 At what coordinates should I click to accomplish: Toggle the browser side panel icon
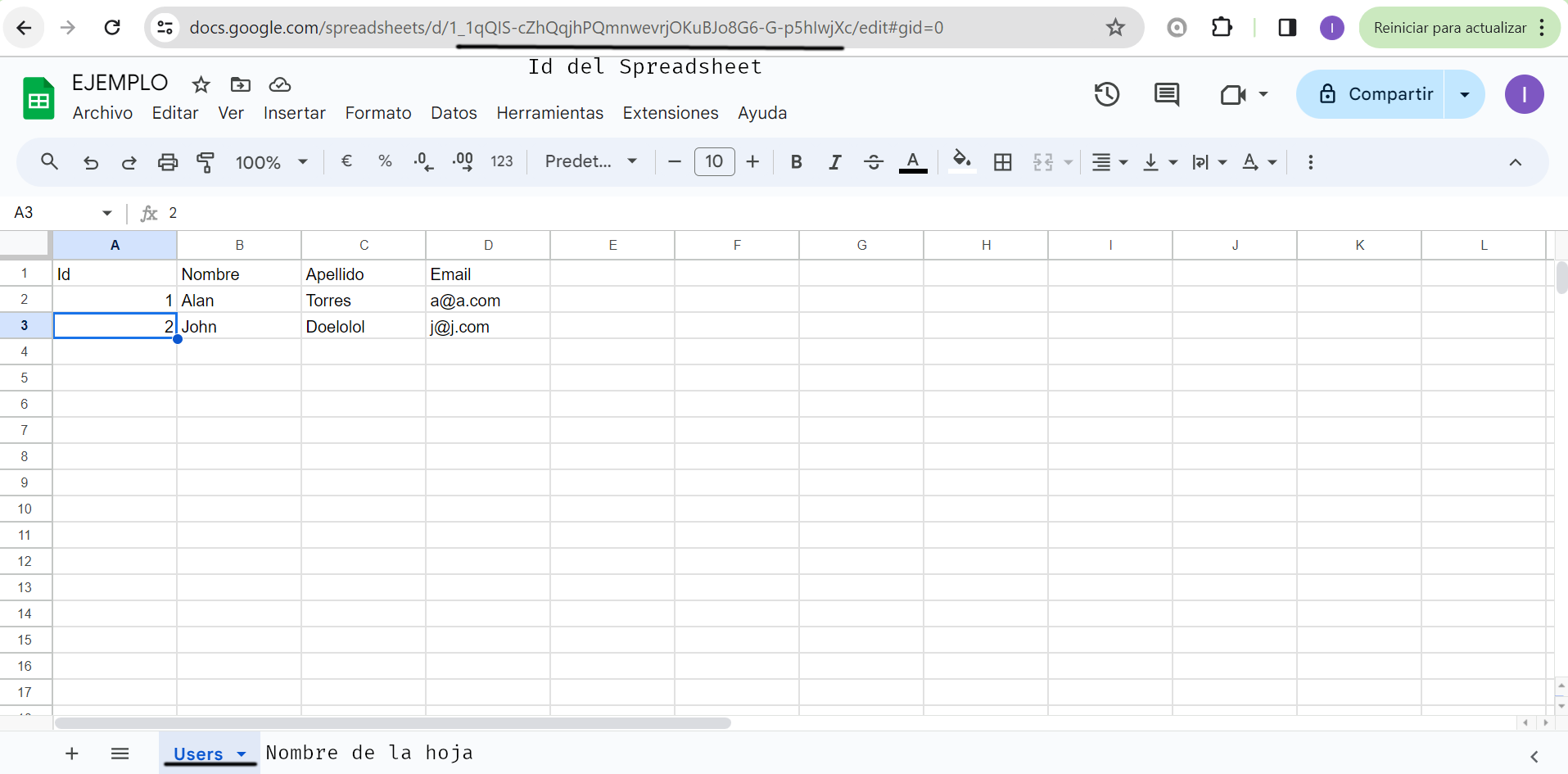[1287, 28]
